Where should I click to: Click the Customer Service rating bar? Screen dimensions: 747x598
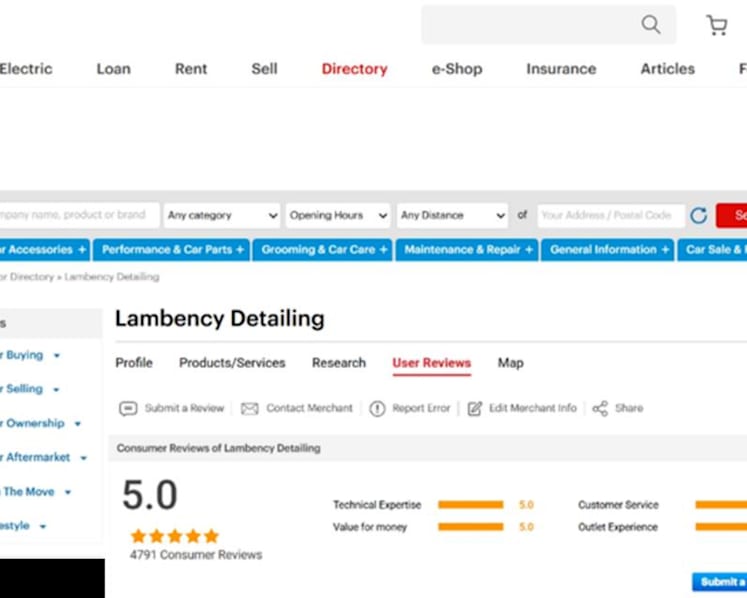tap(721, 505)
